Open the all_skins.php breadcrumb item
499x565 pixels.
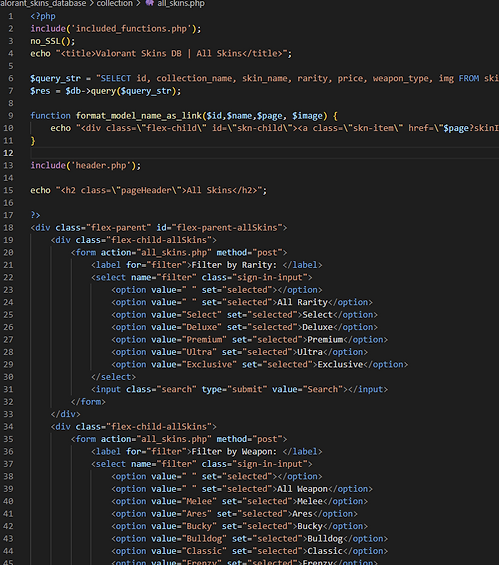[181, 4]
